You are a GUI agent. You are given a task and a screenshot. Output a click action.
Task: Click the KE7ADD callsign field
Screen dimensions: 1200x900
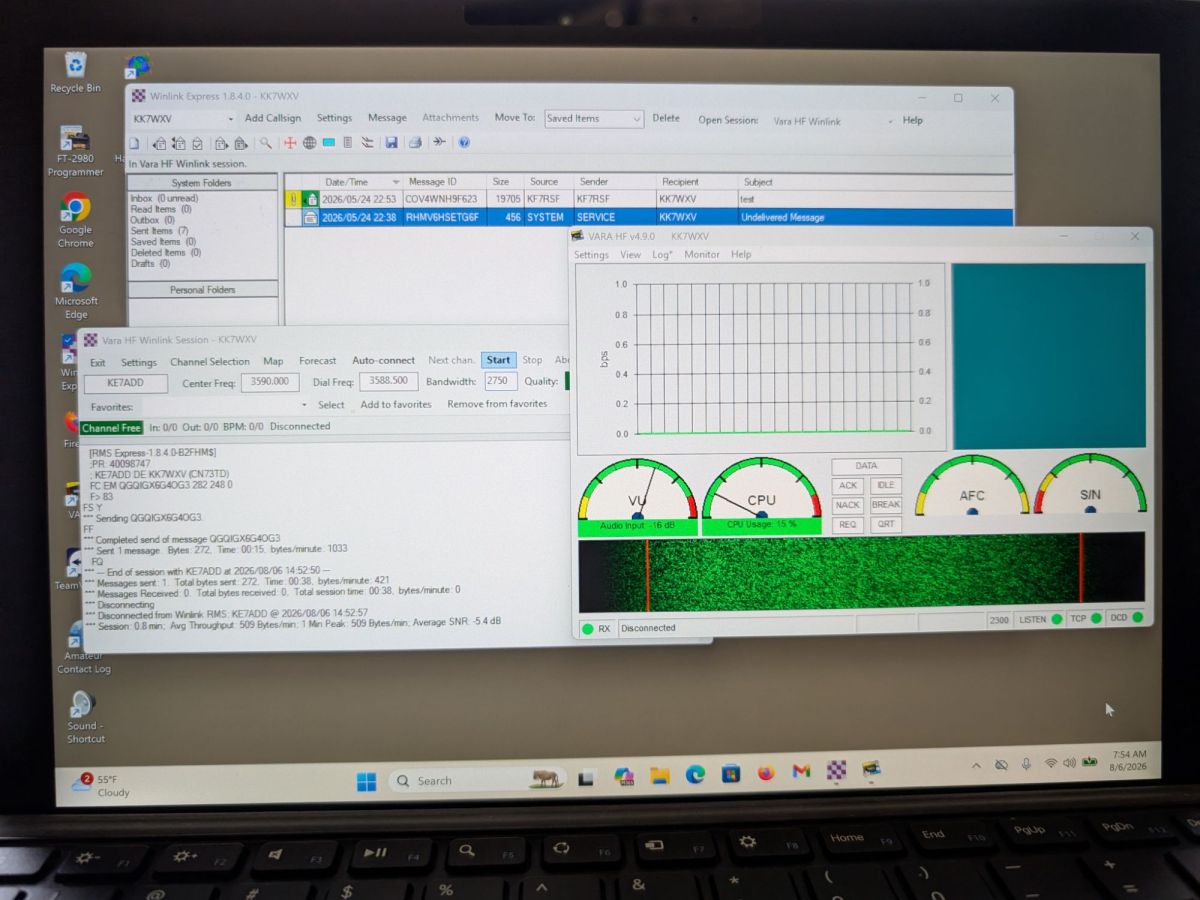(126, 383)
